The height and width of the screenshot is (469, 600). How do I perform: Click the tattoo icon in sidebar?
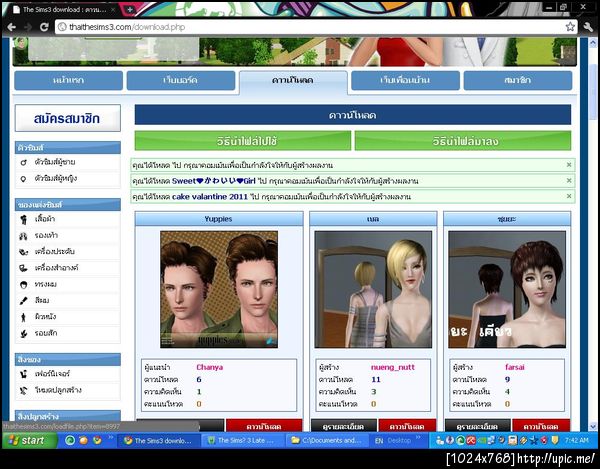23,334
